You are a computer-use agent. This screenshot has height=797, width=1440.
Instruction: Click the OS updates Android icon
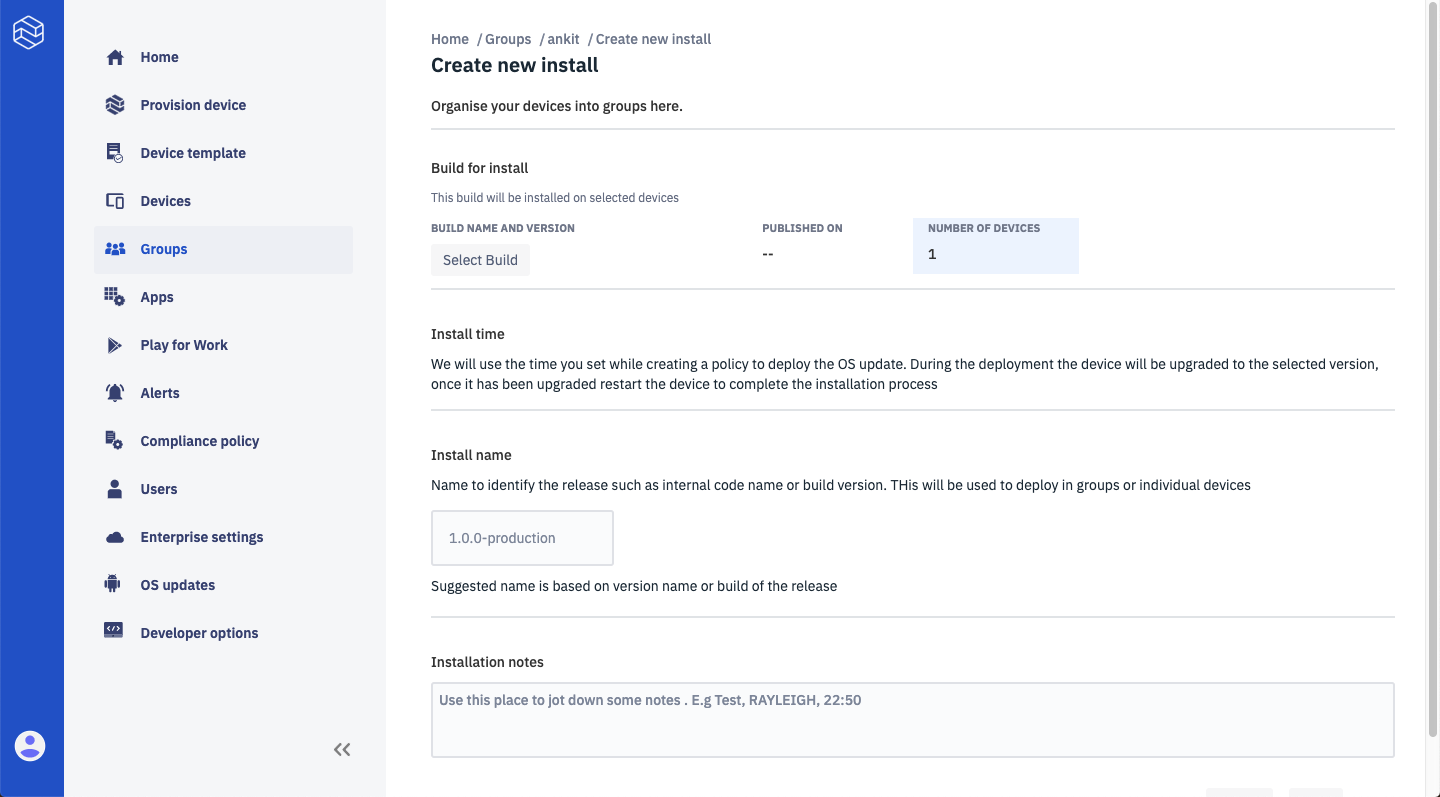[113, 585]
